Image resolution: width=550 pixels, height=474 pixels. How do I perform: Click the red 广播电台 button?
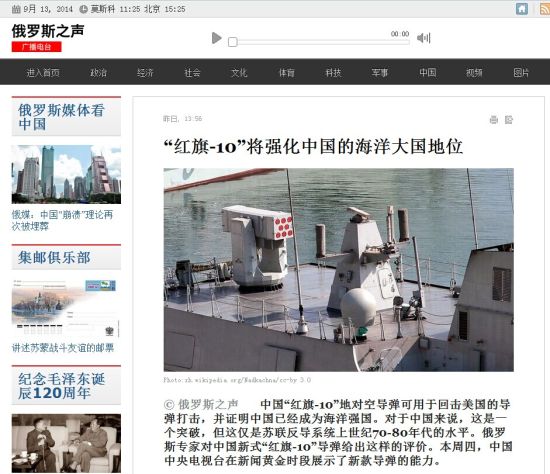[x=36, y=47]
